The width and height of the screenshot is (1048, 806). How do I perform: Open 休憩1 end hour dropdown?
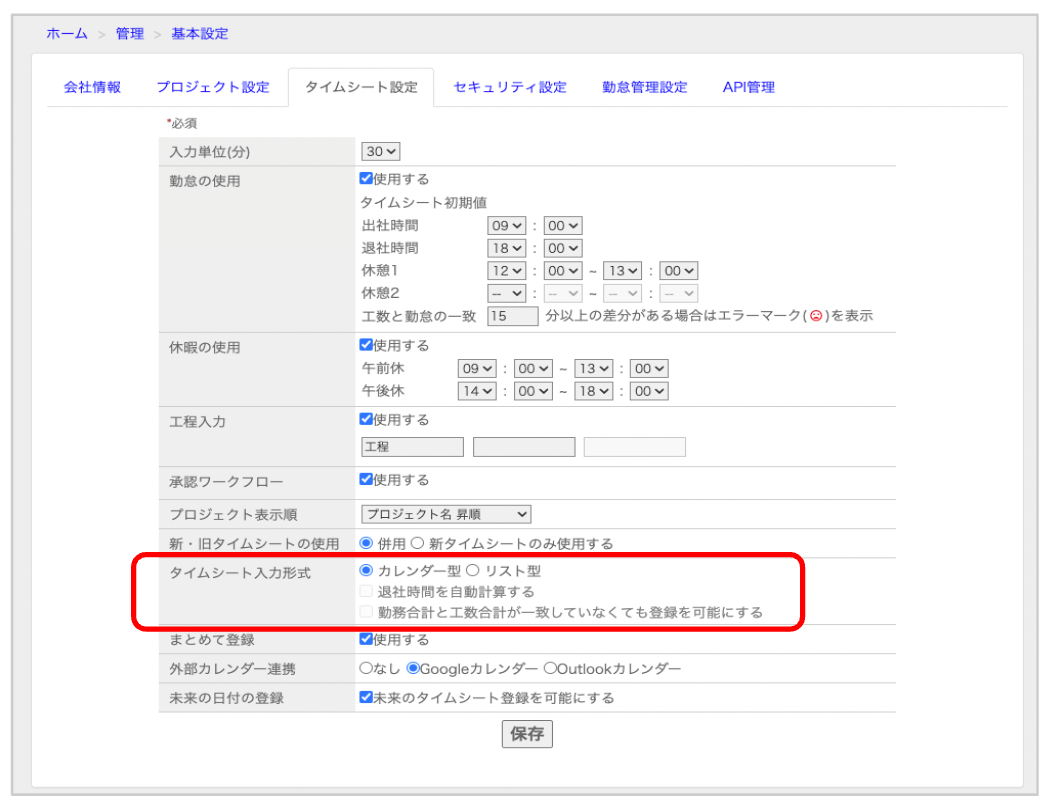[622, 271]
